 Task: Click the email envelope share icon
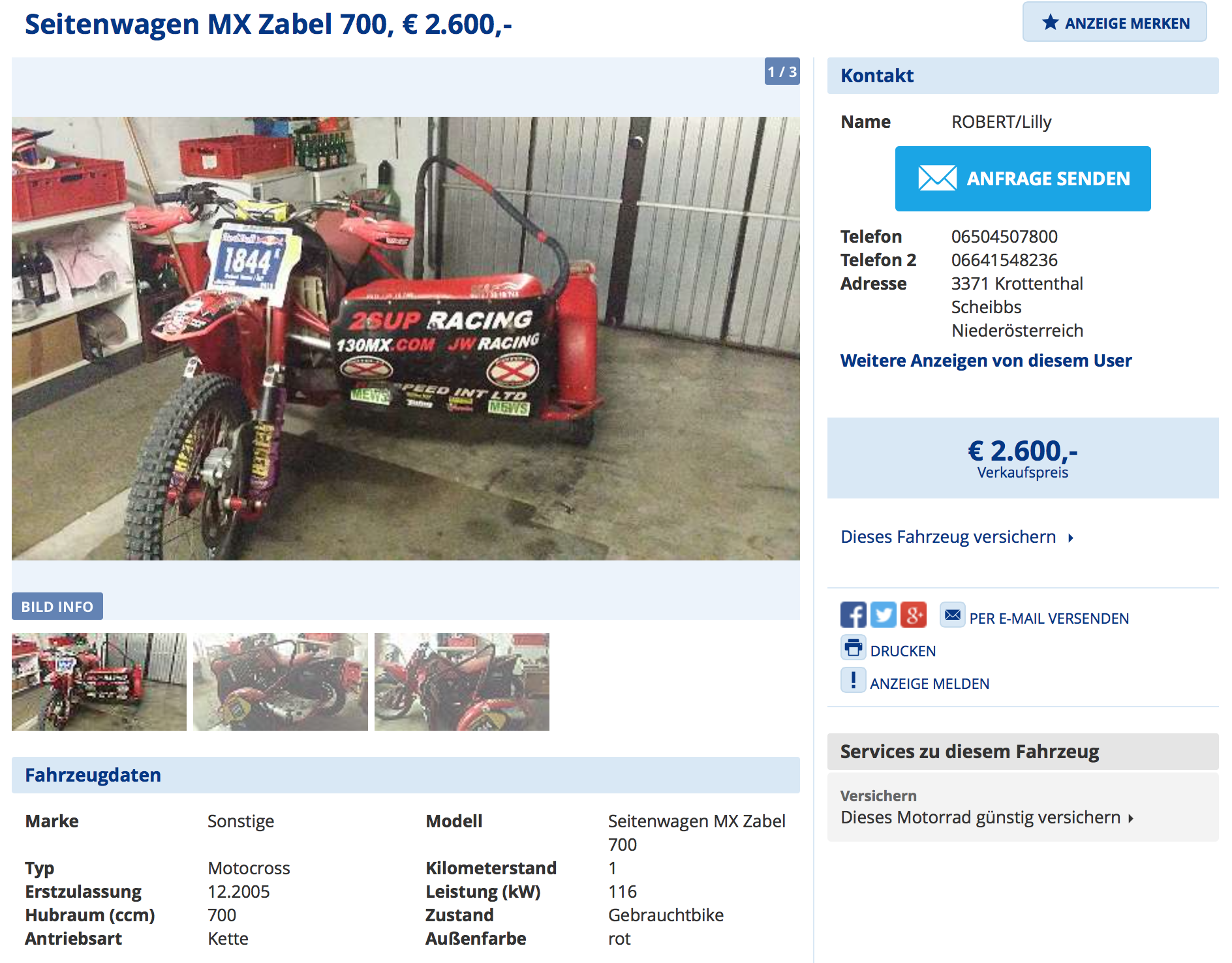[x=952, y=615]
